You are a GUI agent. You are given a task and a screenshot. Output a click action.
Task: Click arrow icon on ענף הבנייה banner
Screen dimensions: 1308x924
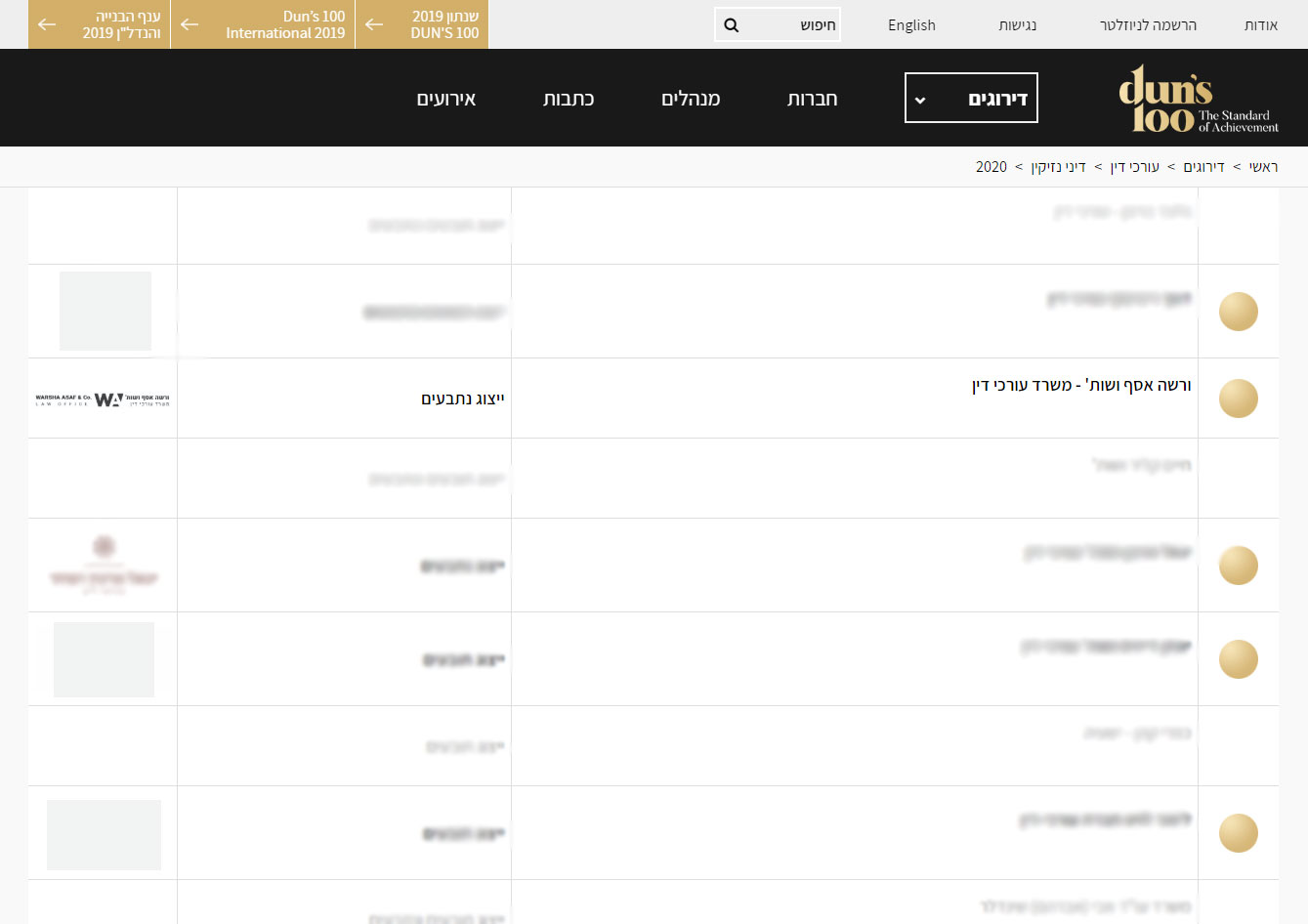(x=47, y=24)
